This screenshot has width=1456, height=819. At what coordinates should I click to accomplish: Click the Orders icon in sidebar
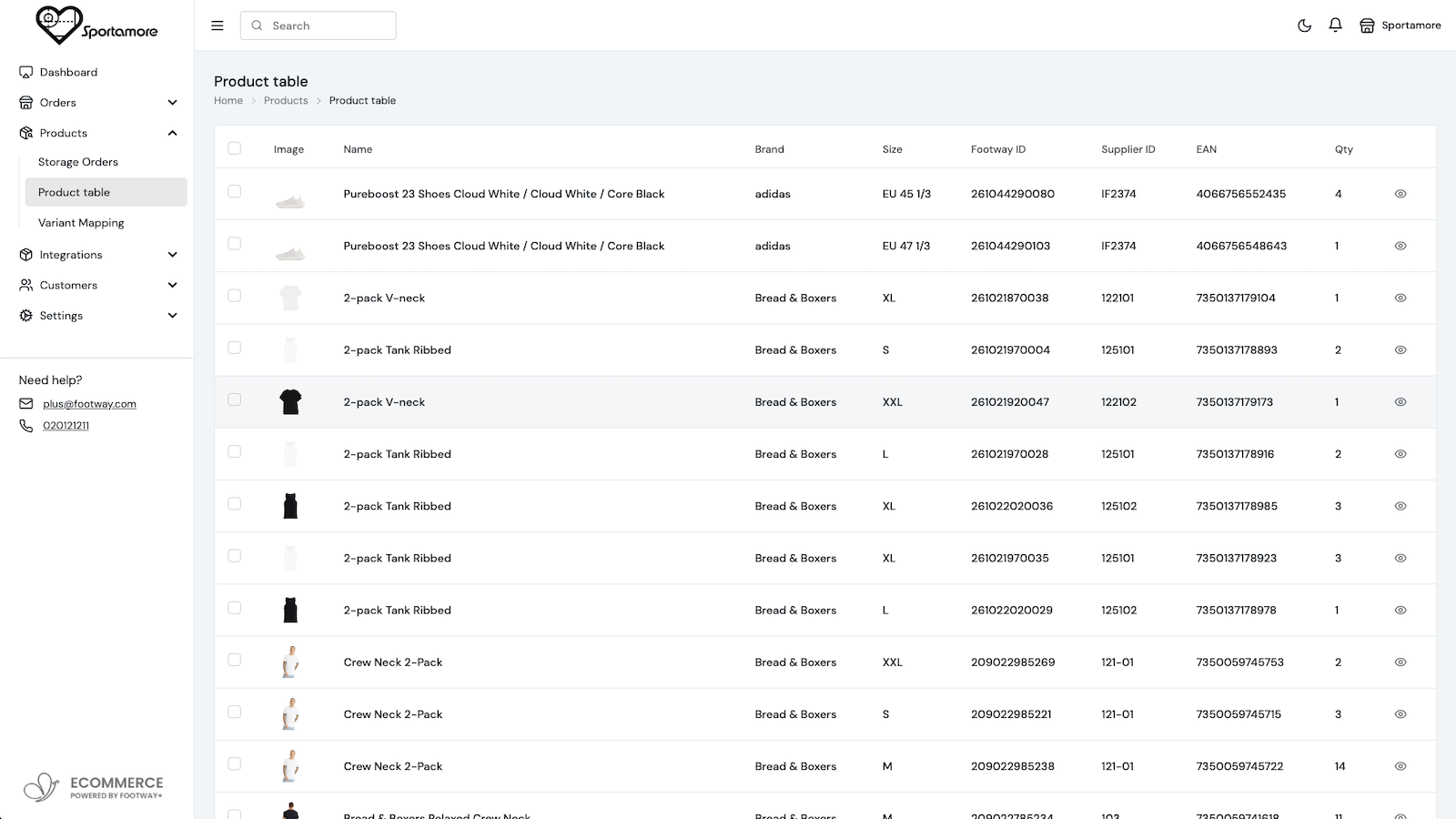tap(26, 103)
